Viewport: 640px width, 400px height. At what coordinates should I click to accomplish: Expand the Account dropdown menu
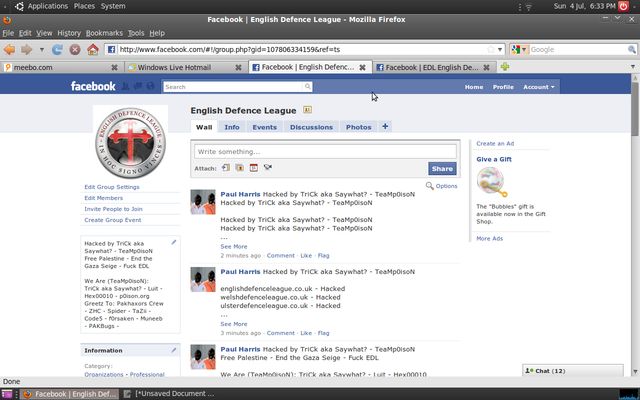(539, 87)
